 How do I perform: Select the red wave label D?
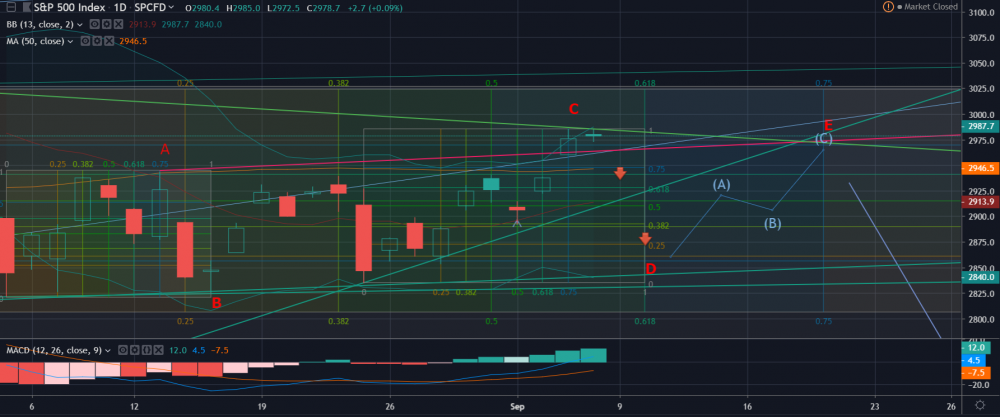(x=651, y=268)
